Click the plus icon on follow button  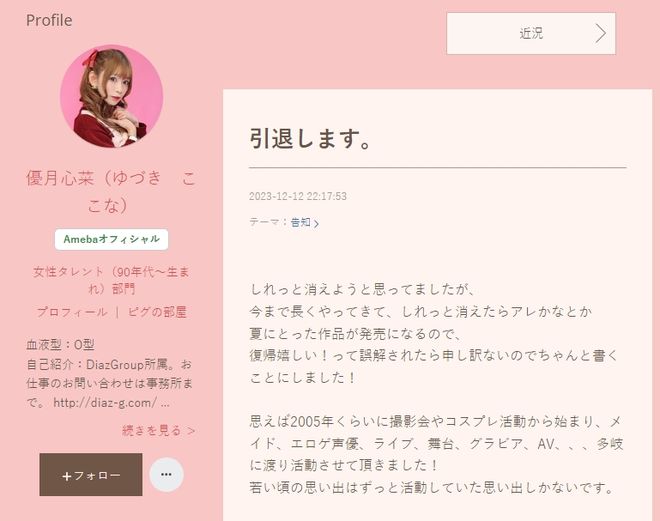[x=67, y=476]
